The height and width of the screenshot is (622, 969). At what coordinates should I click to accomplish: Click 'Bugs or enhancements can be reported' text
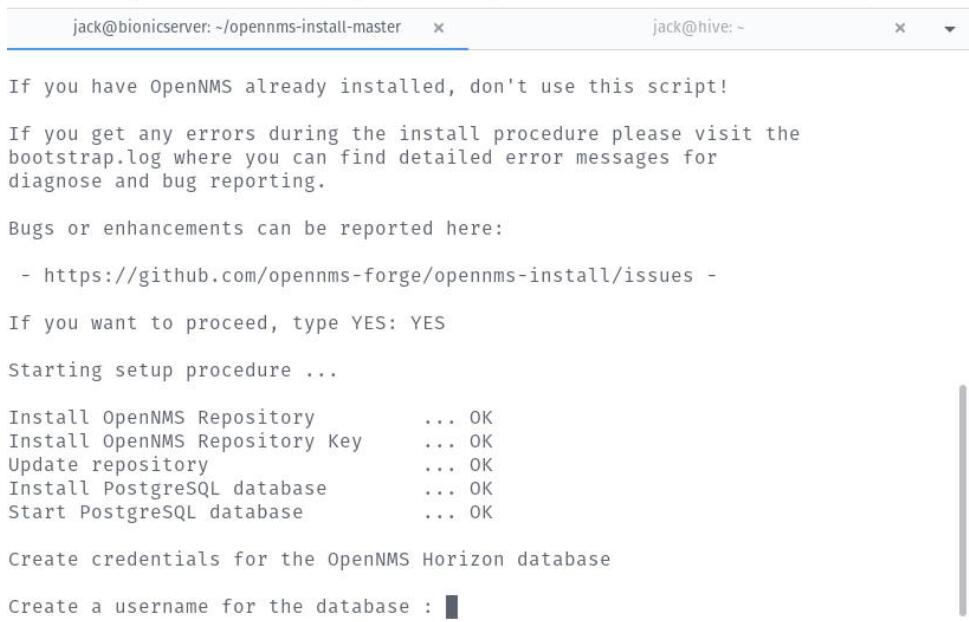tap(221, 228)
